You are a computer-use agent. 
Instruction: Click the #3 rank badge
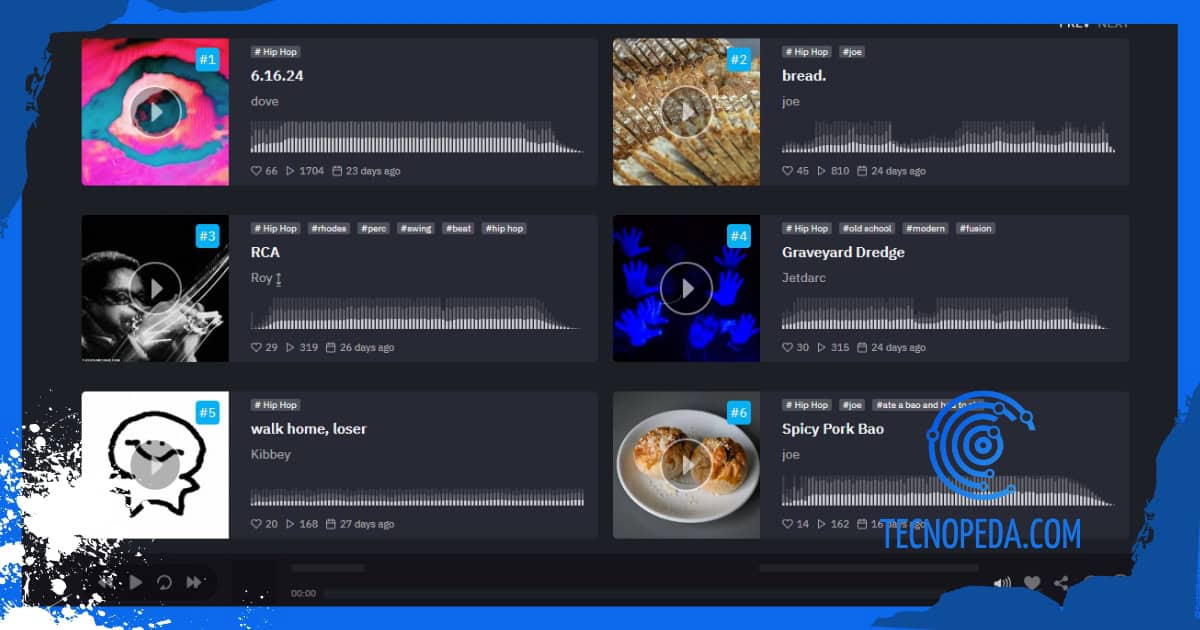point(207,236)
